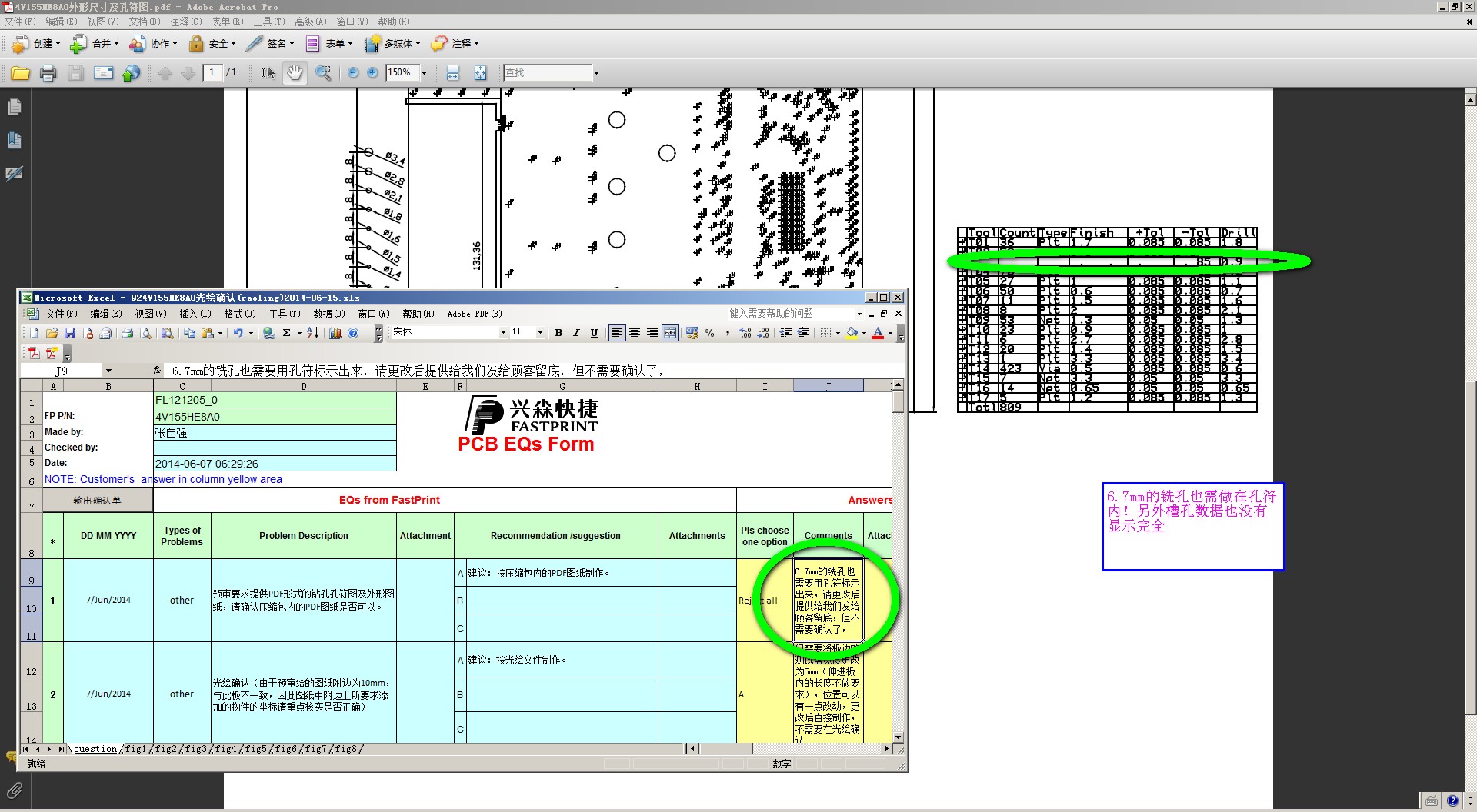Click the Excel Copy icon
This screenshot has height=812, width=1477.
coord(189,333)
